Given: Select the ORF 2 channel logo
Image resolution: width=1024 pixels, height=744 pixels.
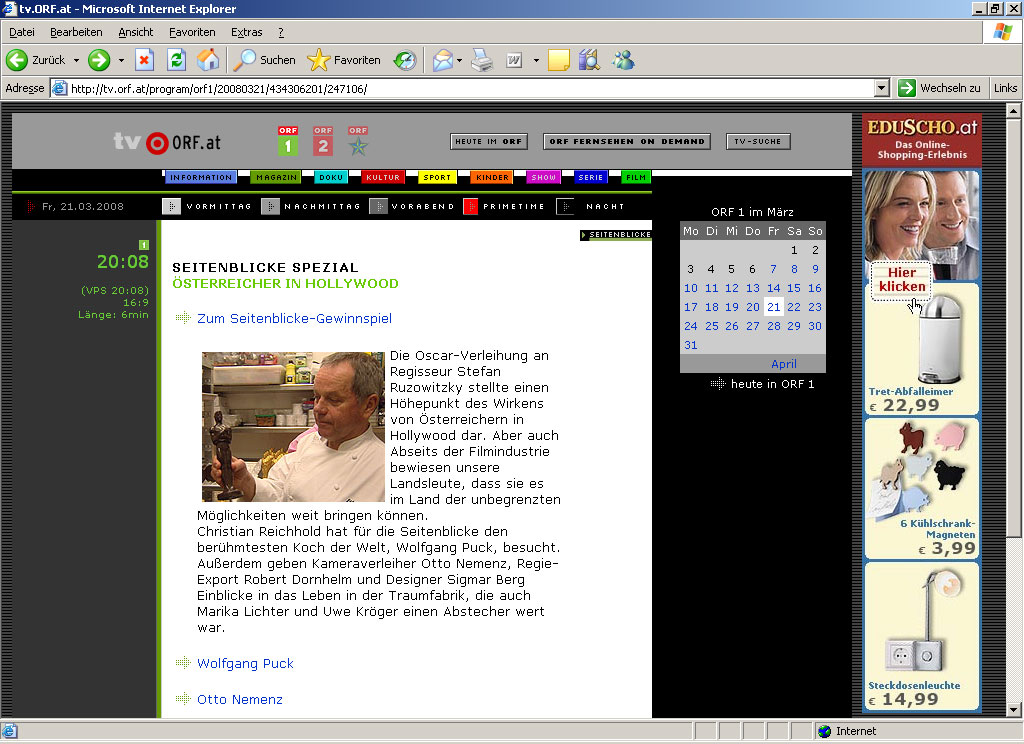Looking at the screenshot, I should point(322,141).
